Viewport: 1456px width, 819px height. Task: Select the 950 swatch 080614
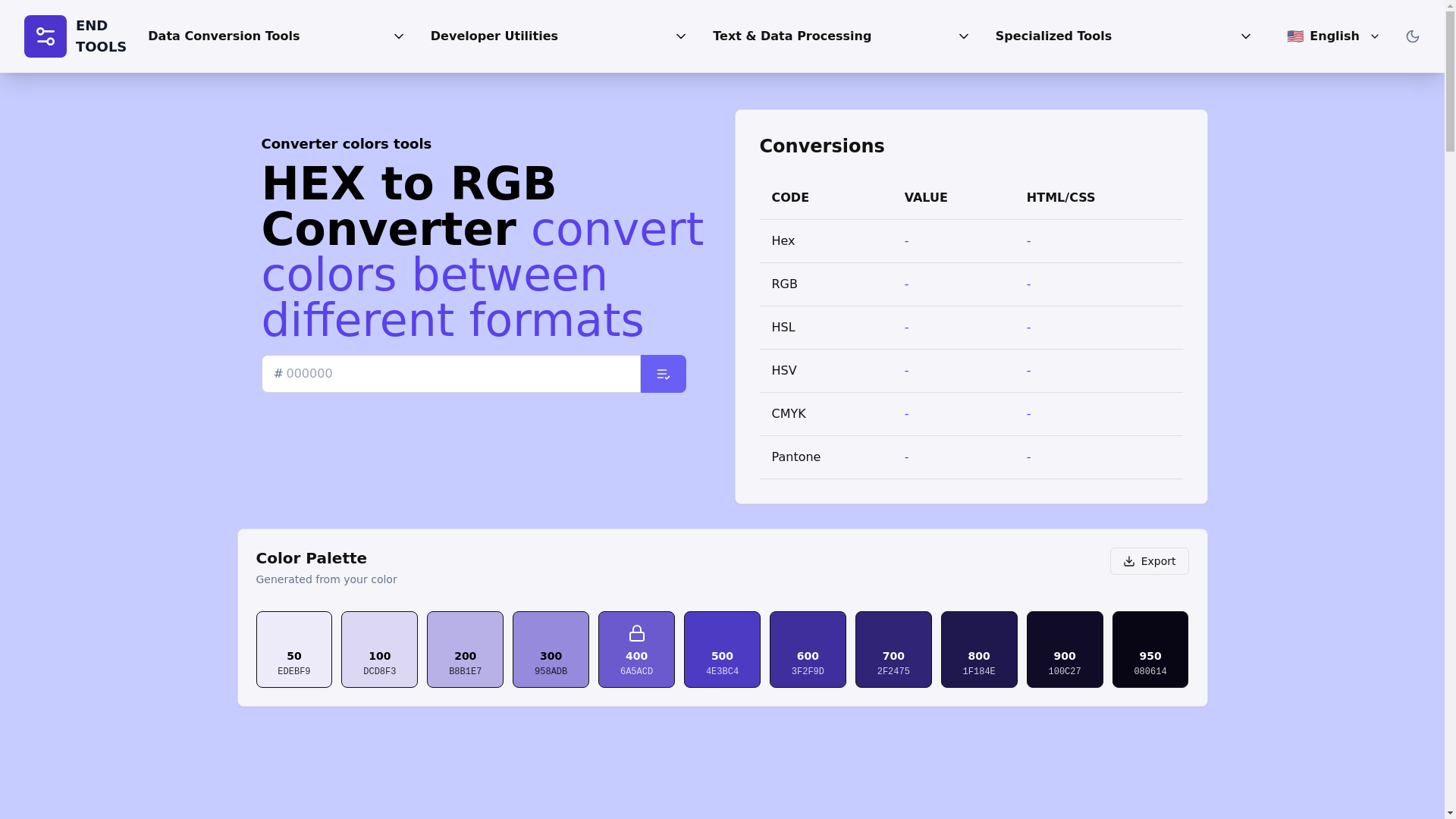coord(1150,650)
